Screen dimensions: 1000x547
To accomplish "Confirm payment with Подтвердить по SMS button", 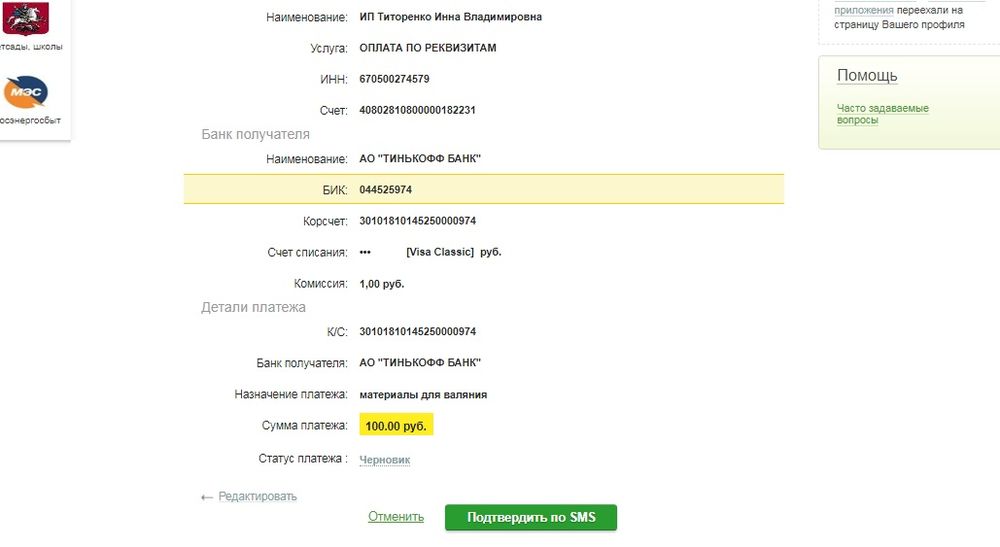I will coord(531,517).
